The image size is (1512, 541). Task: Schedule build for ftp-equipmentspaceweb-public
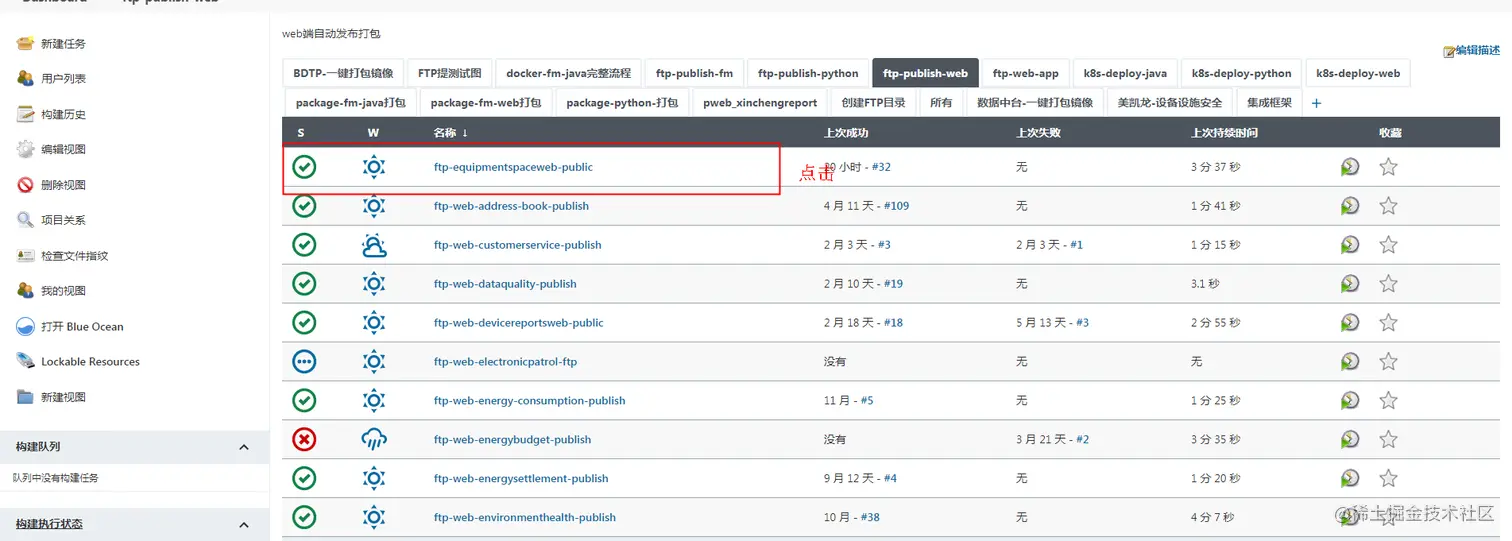coord(1350,167)
